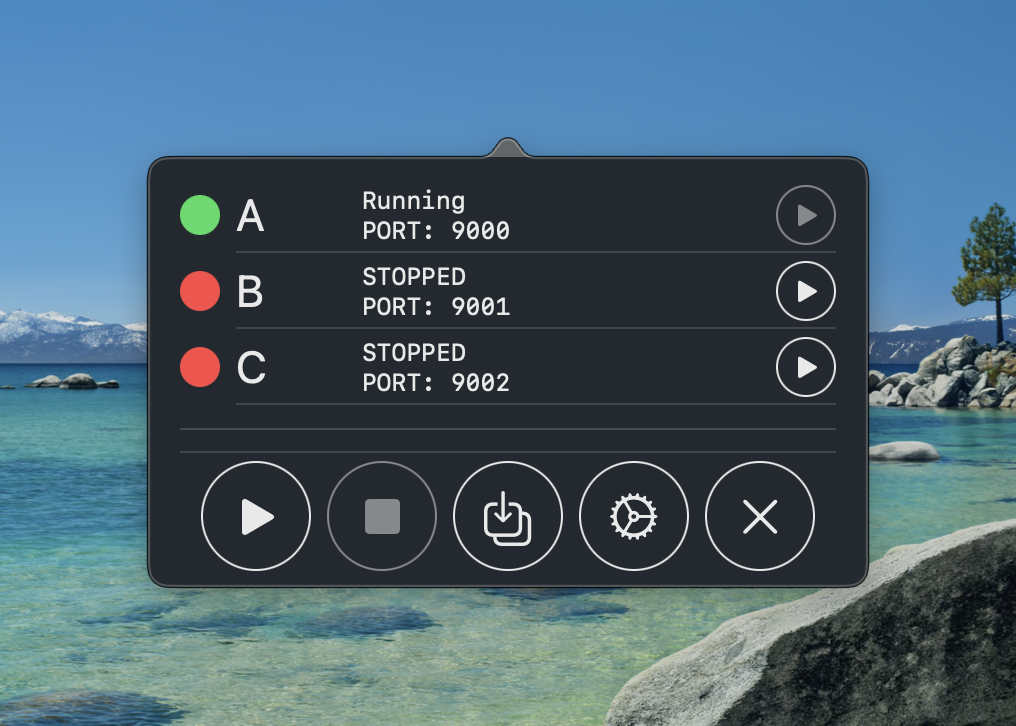Click server A's dimmed play icon
The width and height of the screenshot is (1016, 726).
806,215
